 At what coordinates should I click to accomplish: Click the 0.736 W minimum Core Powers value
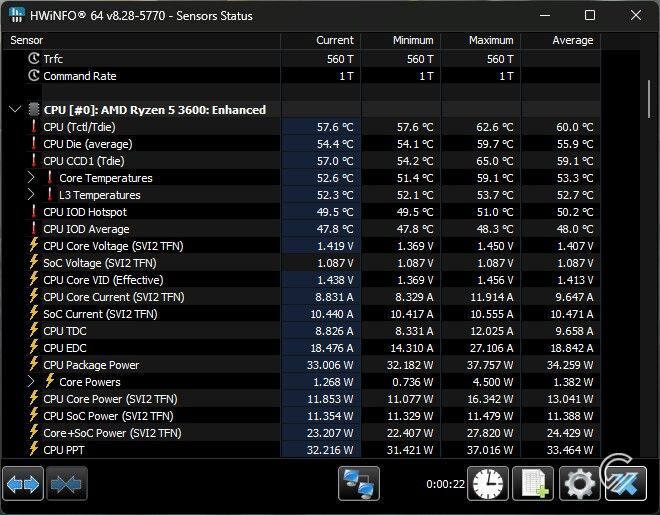(x=412, y=382)
